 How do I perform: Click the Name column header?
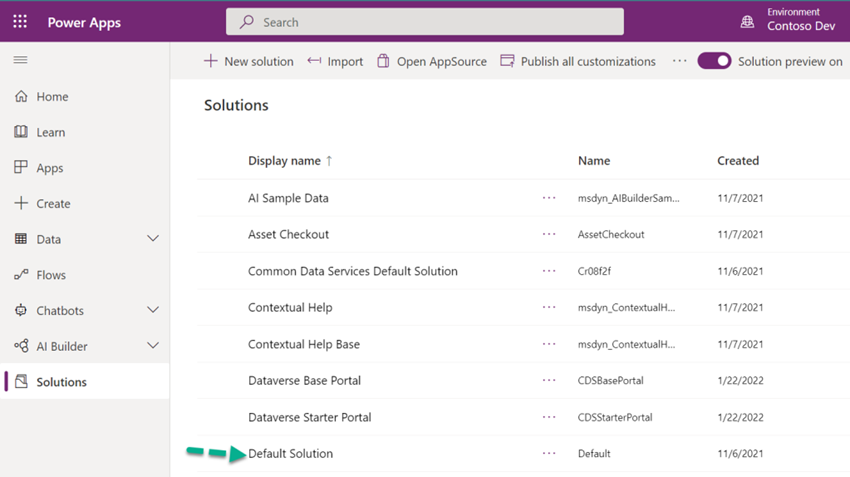(x=594, y=160)
